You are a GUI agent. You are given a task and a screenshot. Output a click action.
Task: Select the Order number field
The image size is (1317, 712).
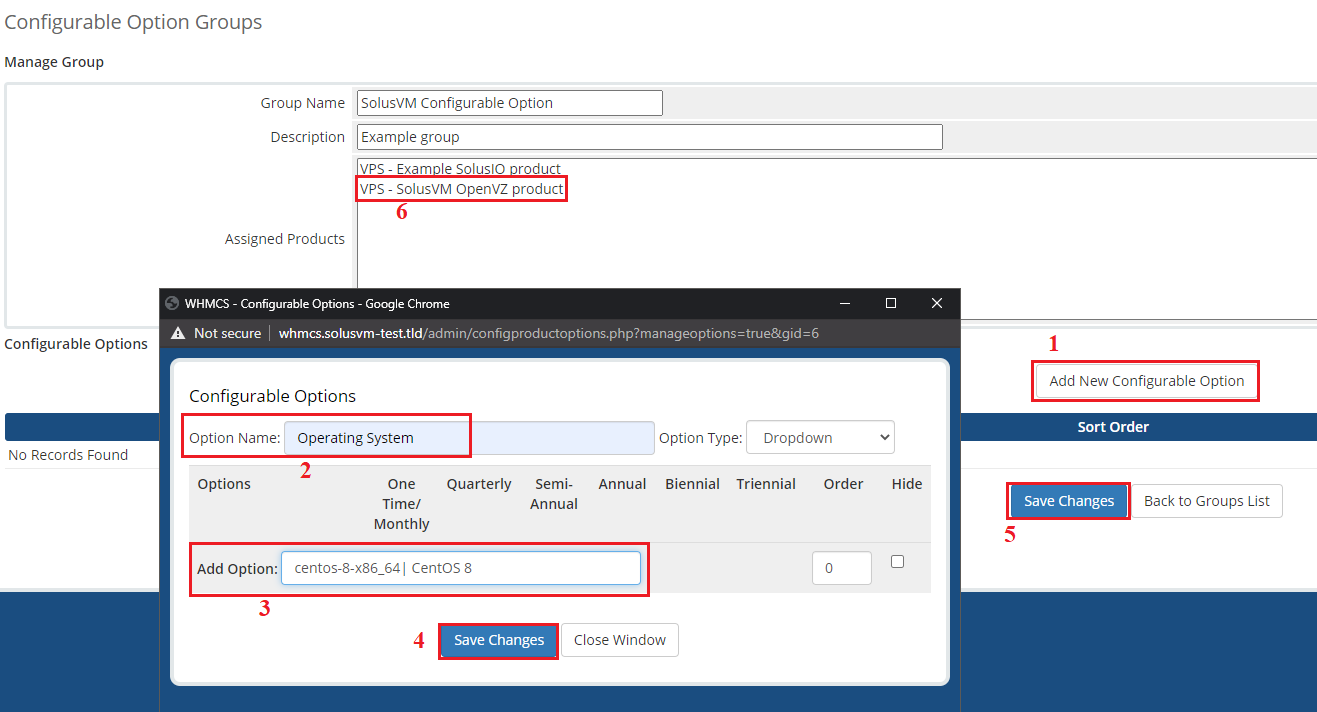coord(841,568)
